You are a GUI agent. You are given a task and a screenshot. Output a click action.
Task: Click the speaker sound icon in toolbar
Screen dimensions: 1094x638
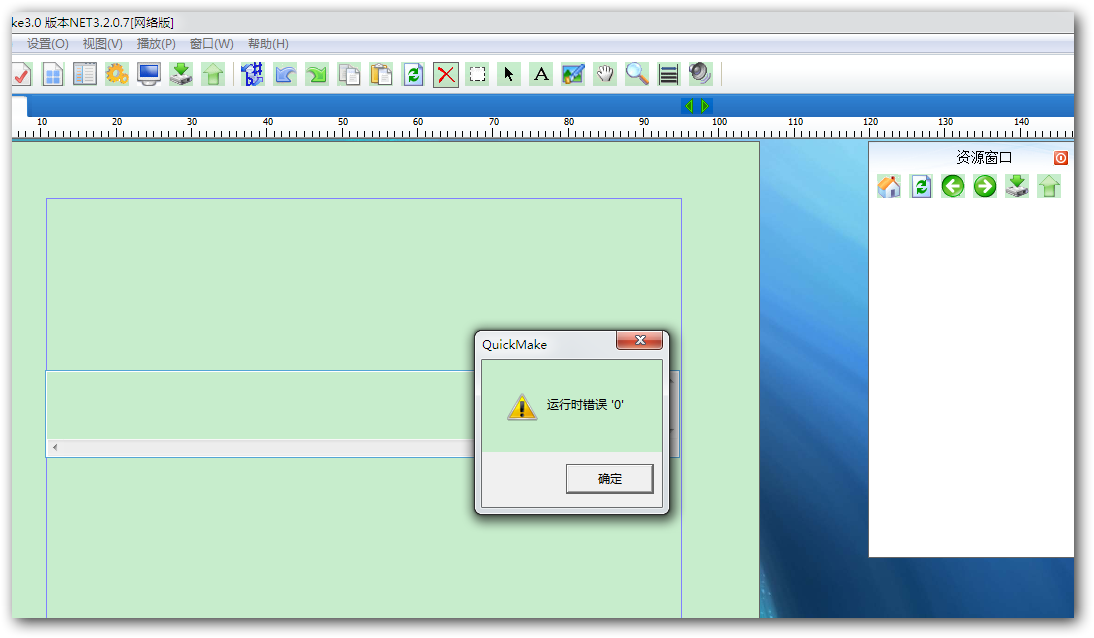pos(700,74)
